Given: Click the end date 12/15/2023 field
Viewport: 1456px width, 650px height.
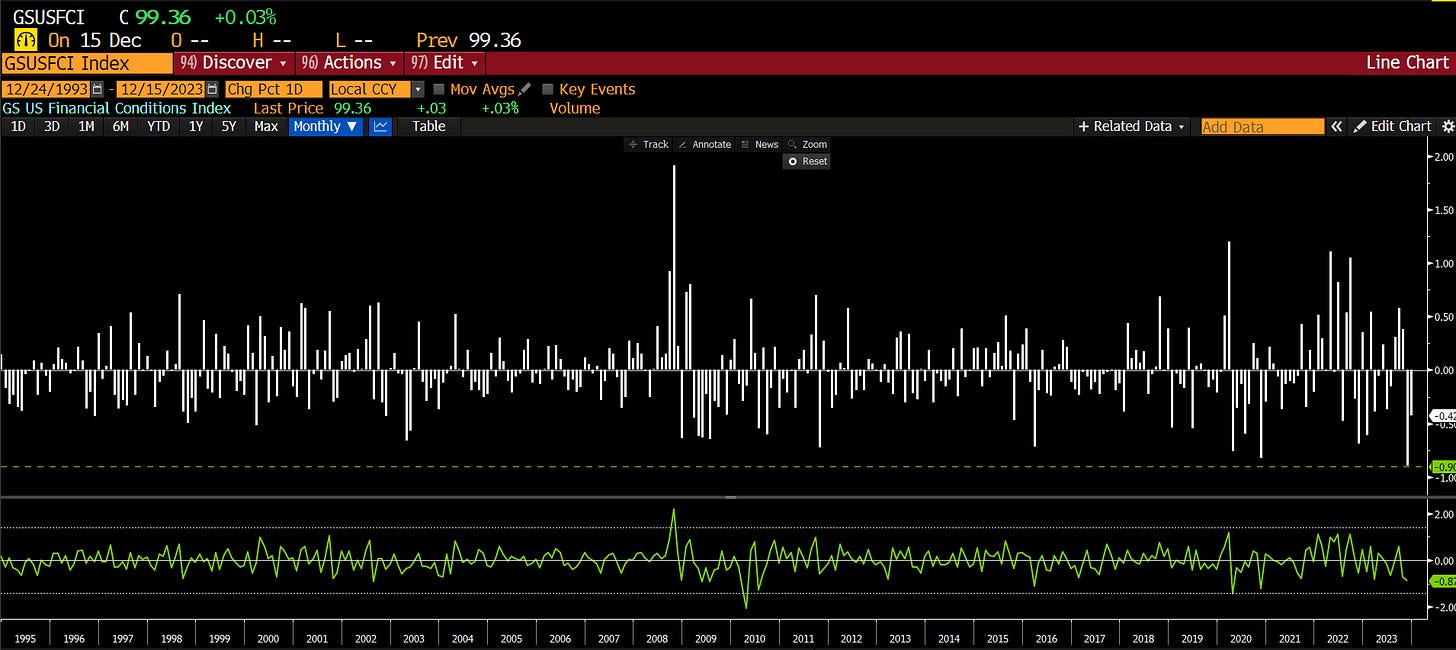Looking at the screenshot, I should pyautogui.click(x=161, y=89).
